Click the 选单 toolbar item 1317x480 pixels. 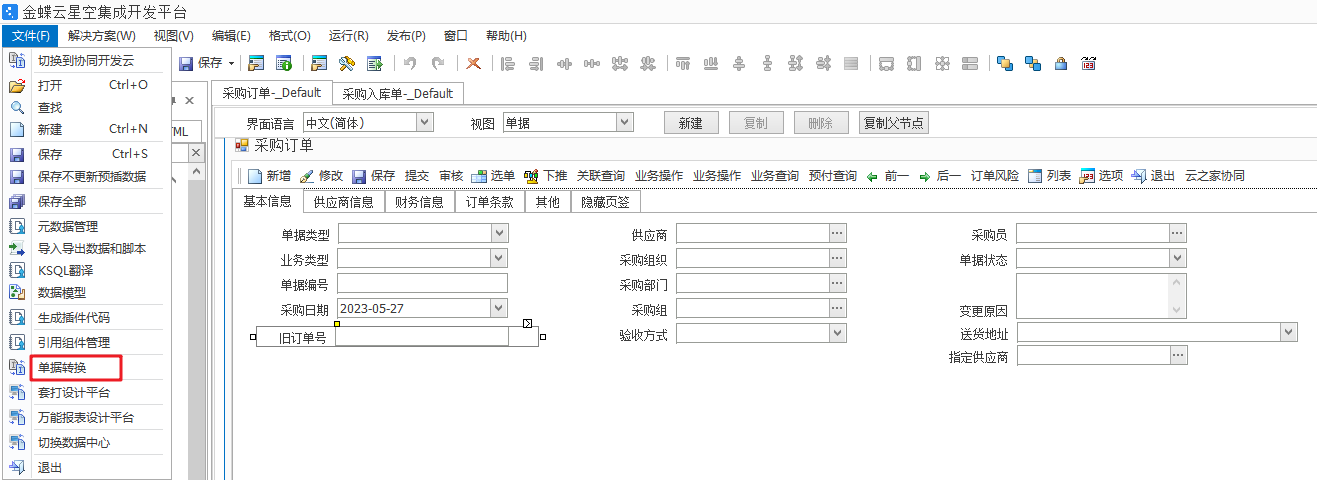tap(493, 176)
